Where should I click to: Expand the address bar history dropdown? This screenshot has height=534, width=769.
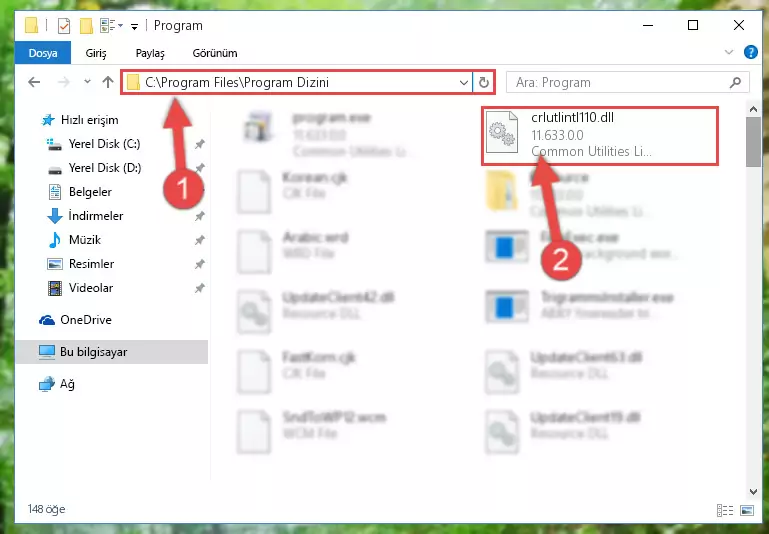click(463, 82)
